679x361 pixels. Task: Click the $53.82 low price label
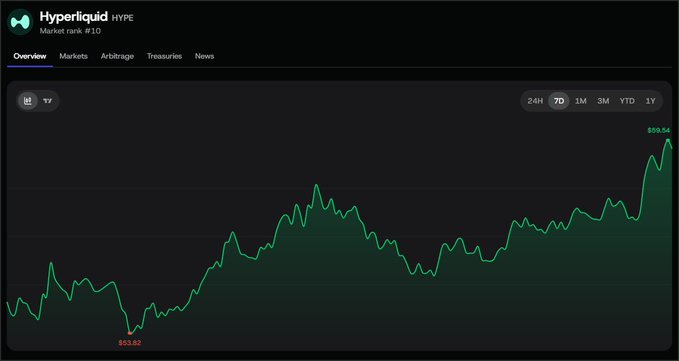(130, 343)
